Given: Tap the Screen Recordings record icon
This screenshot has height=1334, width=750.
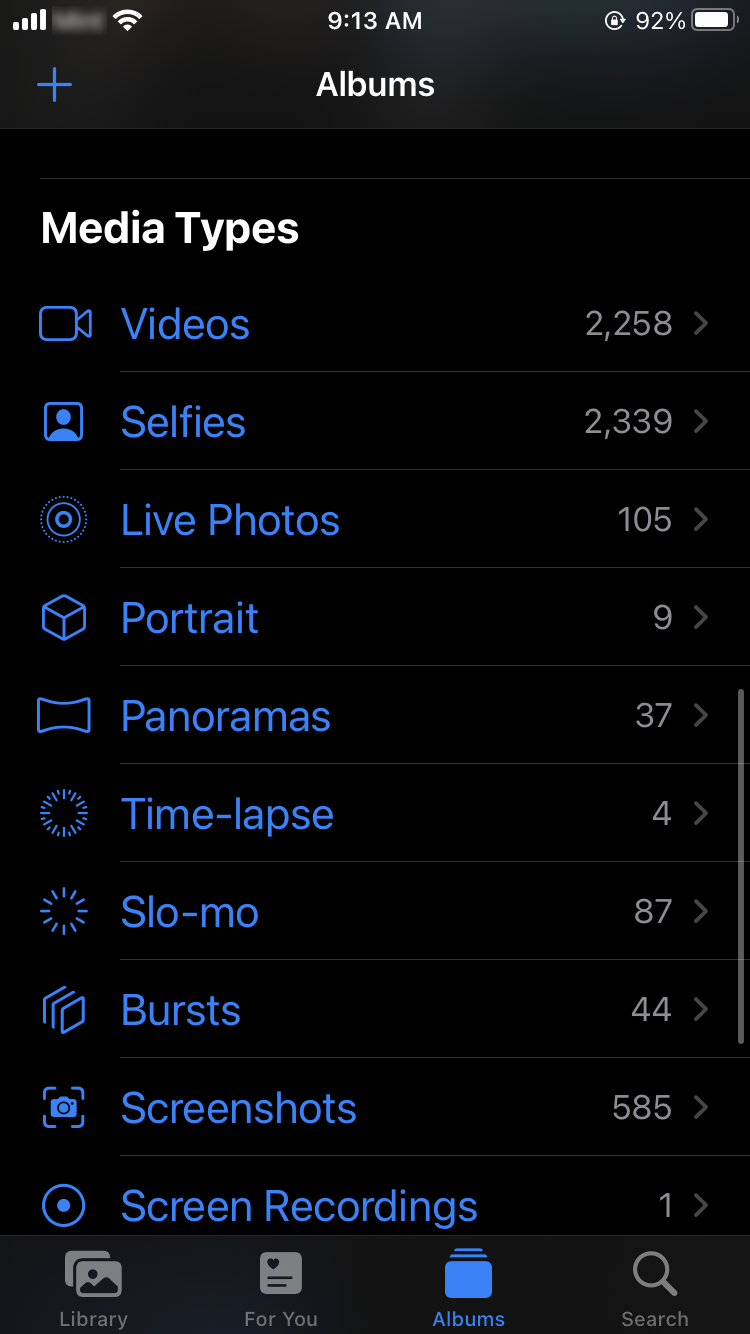Looking at the screenshot, I should 64,1206.
